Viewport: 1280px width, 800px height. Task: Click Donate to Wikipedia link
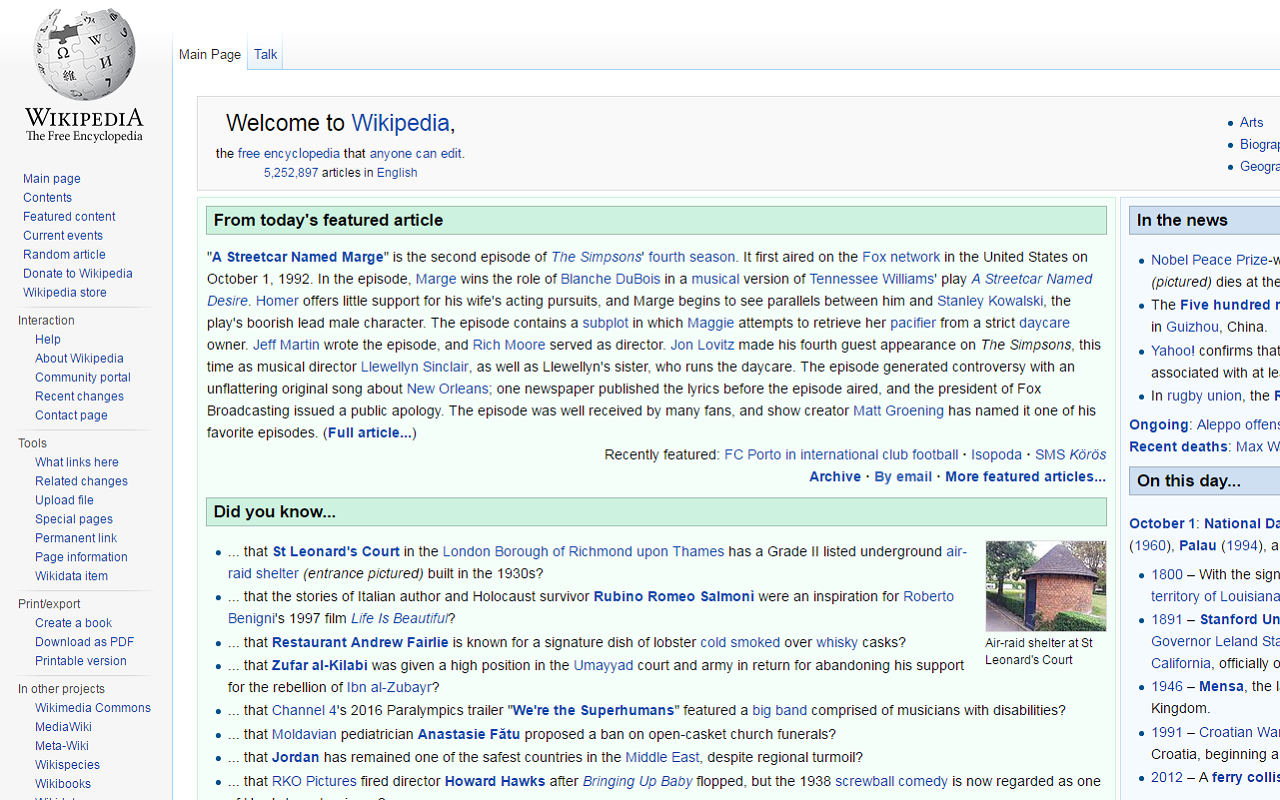(78, 274)
